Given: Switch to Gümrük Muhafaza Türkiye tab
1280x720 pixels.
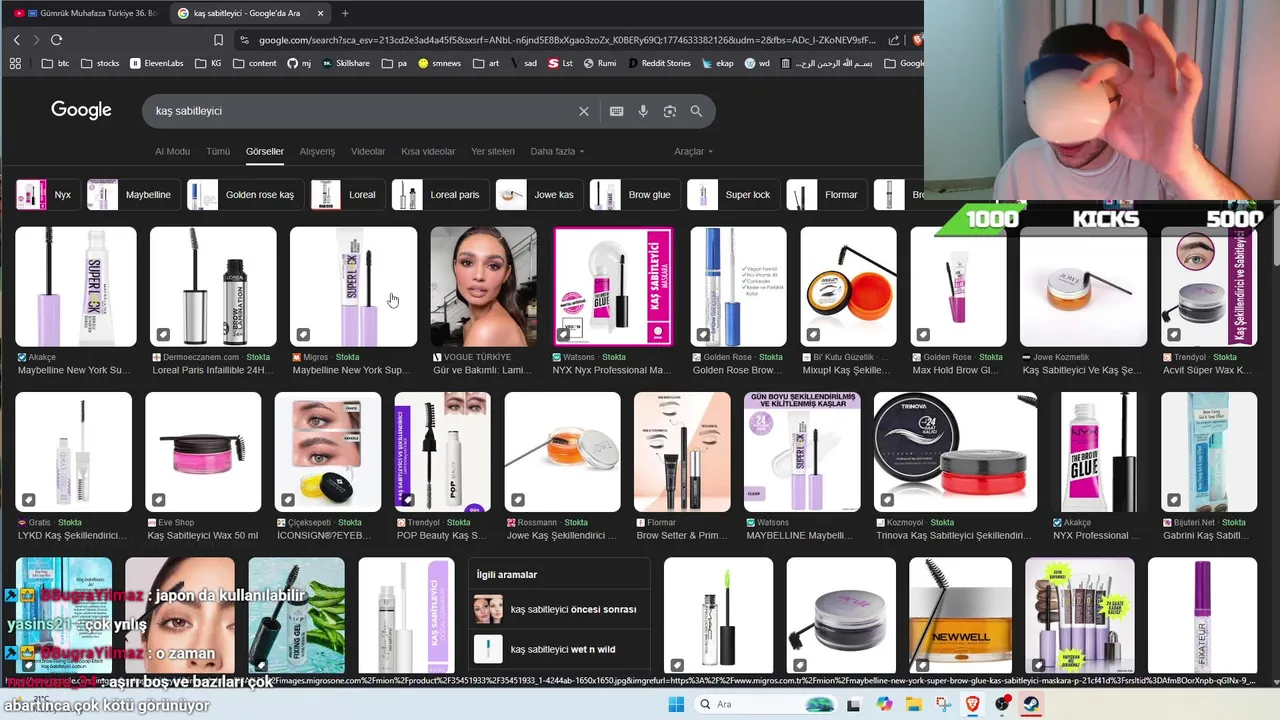Looking at the screenshot, I should click(85, 13).
